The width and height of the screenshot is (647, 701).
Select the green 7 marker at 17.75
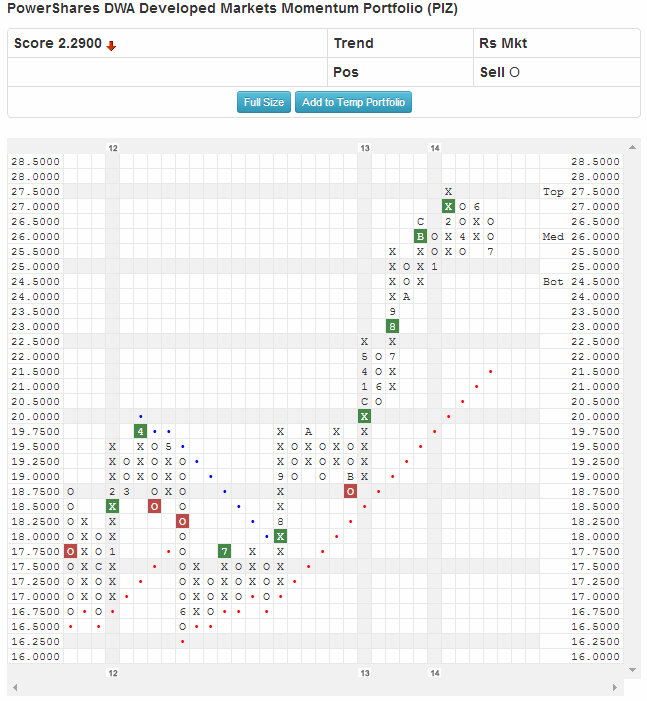point(224,551)
